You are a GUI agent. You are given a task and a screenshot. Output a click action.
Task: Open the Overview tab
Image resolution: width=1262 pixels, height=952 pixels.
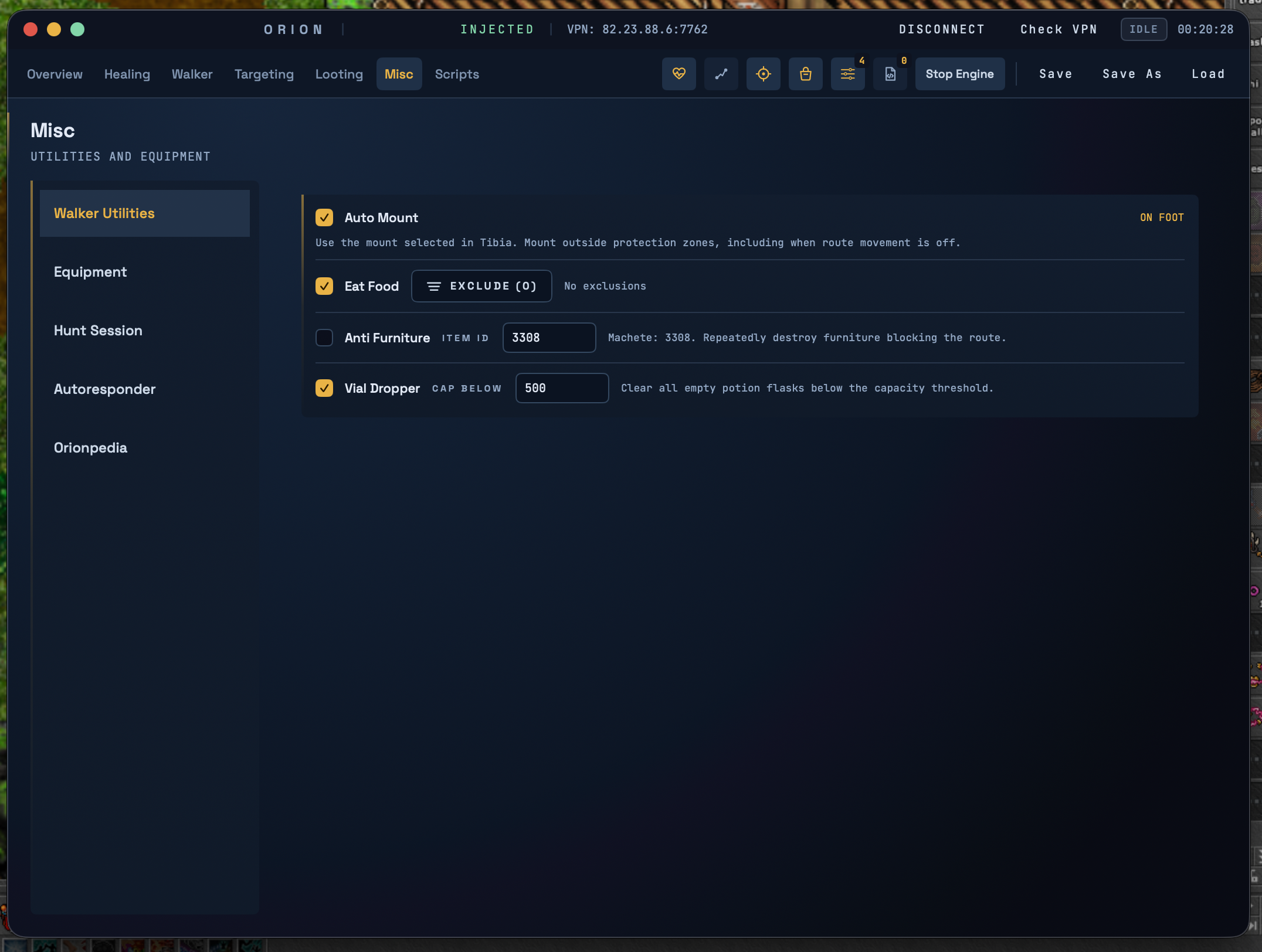55,74
